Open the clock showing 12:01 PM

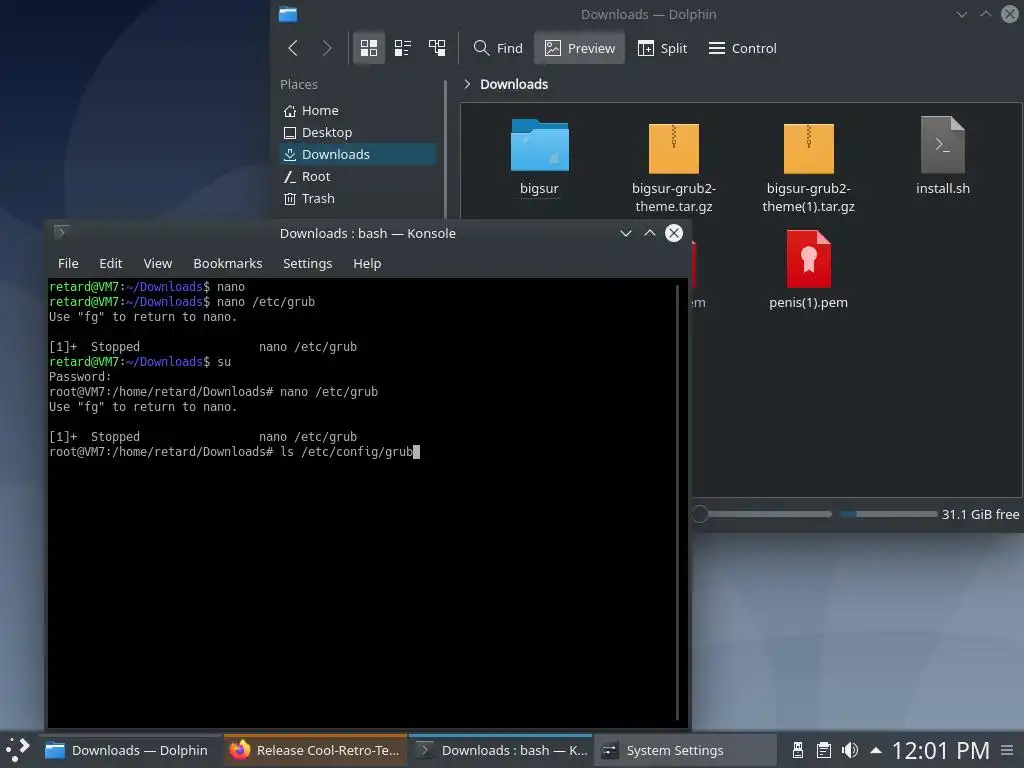point(940,750)
